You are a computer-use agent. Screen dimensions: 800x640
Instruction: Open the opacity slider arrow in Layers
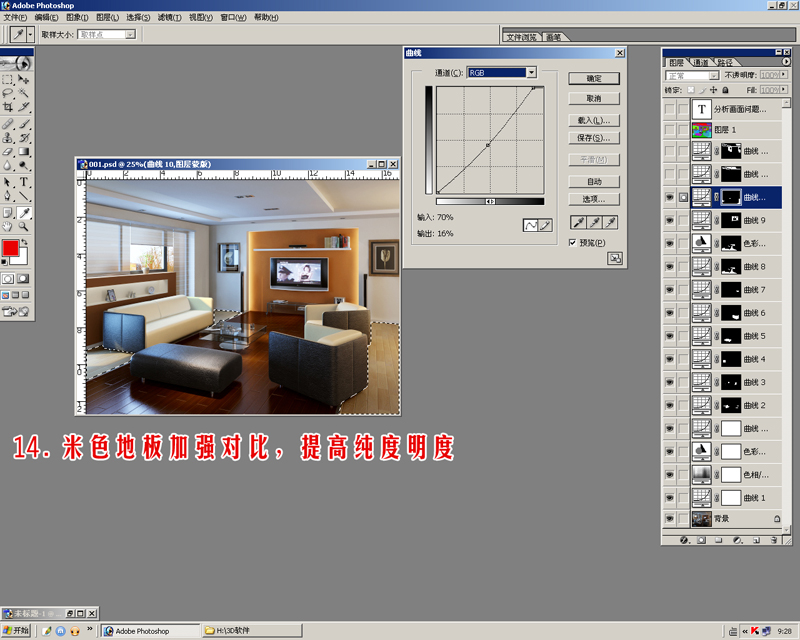(784, 75)
